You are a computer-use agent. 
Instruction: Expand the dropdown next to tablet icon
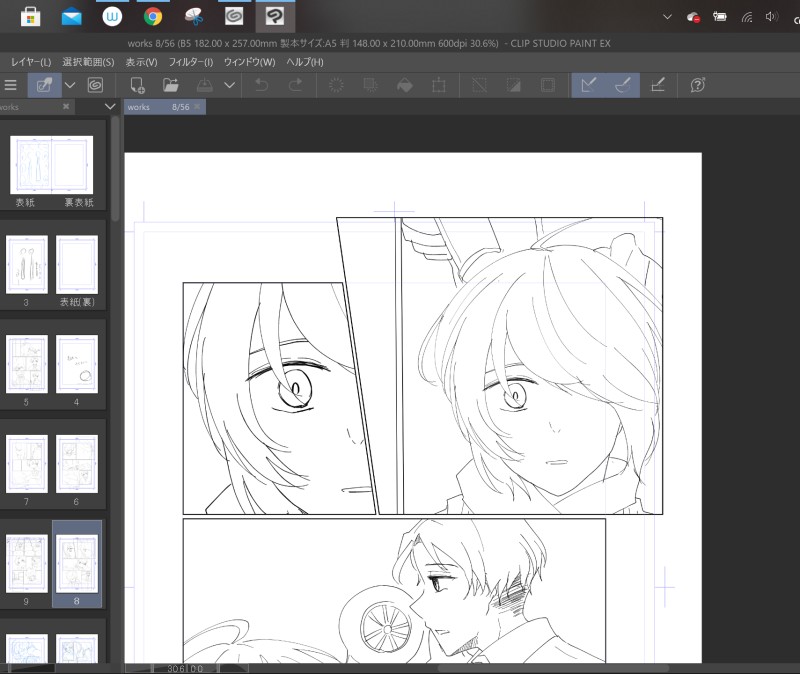70,85
